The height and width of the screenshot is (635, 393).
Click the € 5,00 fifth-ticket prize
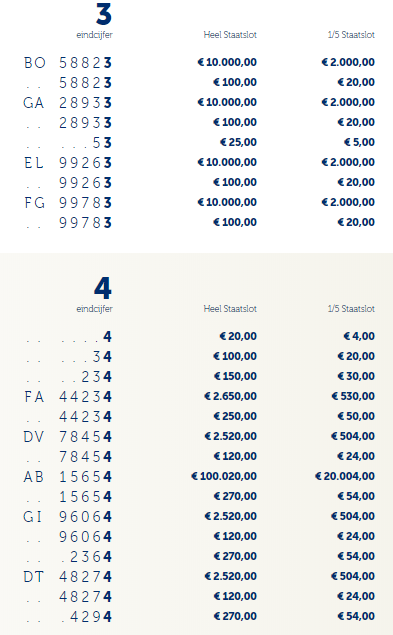[x=359, y=142]
